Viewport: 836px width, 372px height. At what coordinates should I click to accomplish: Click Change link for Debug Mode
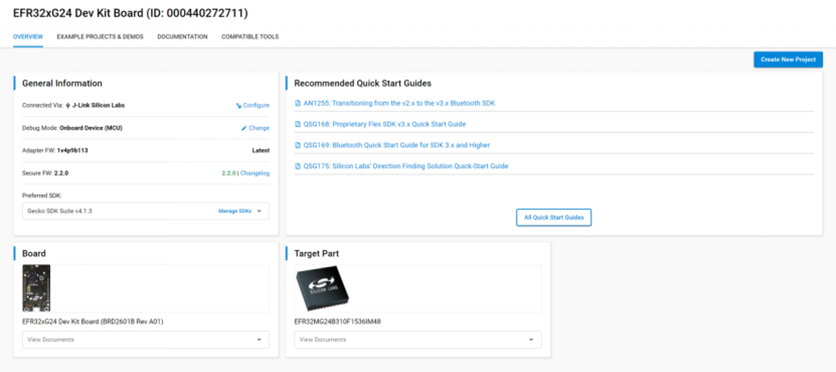(259, 128)
